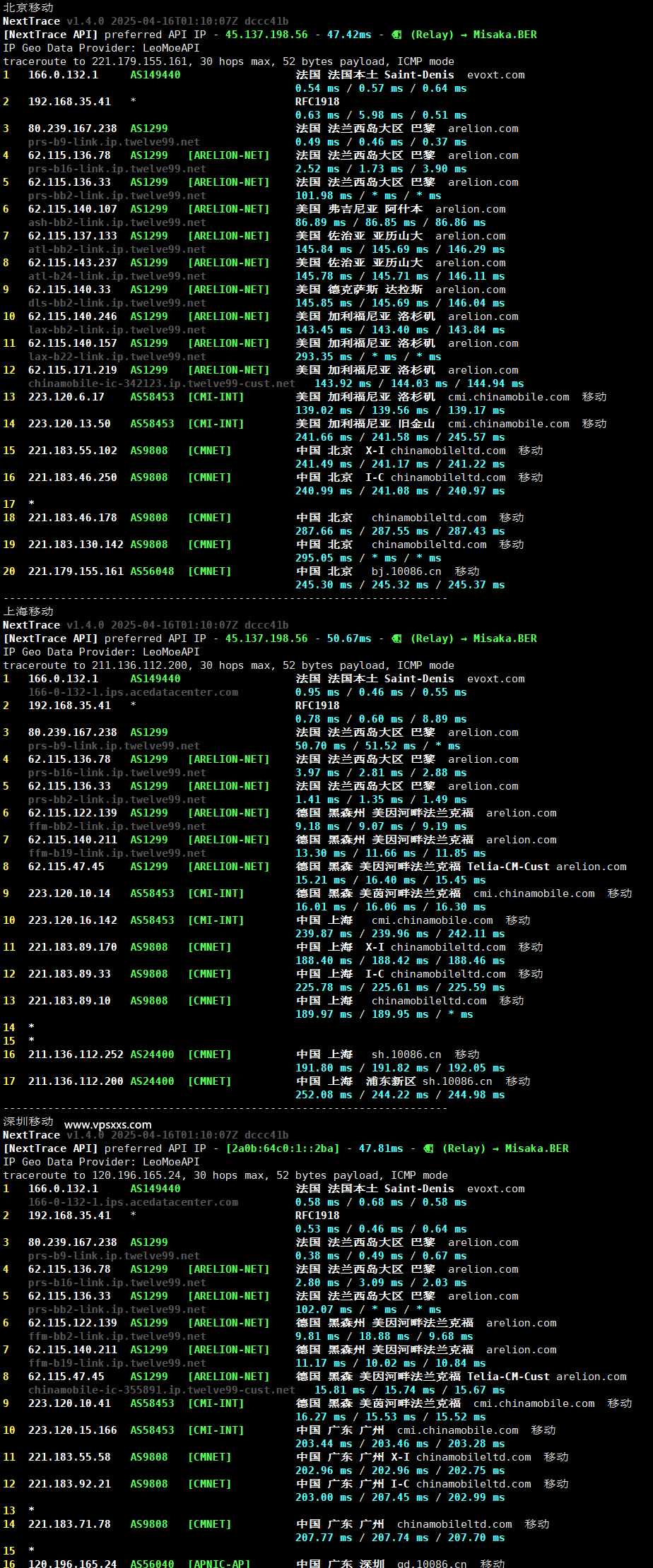Viewport: 653px width, 1568px height.
Task: Click the 深圳移动 section heading
Action: 28,1121
